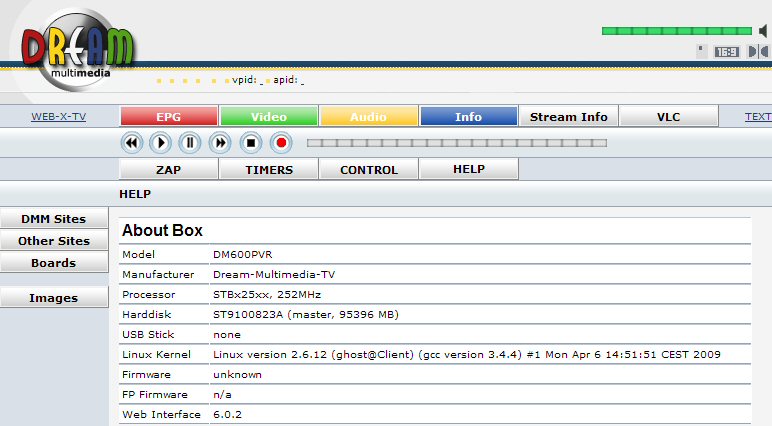Switch to the CONTROL menu
Screen dimensions: 772x426
(369, 169)
